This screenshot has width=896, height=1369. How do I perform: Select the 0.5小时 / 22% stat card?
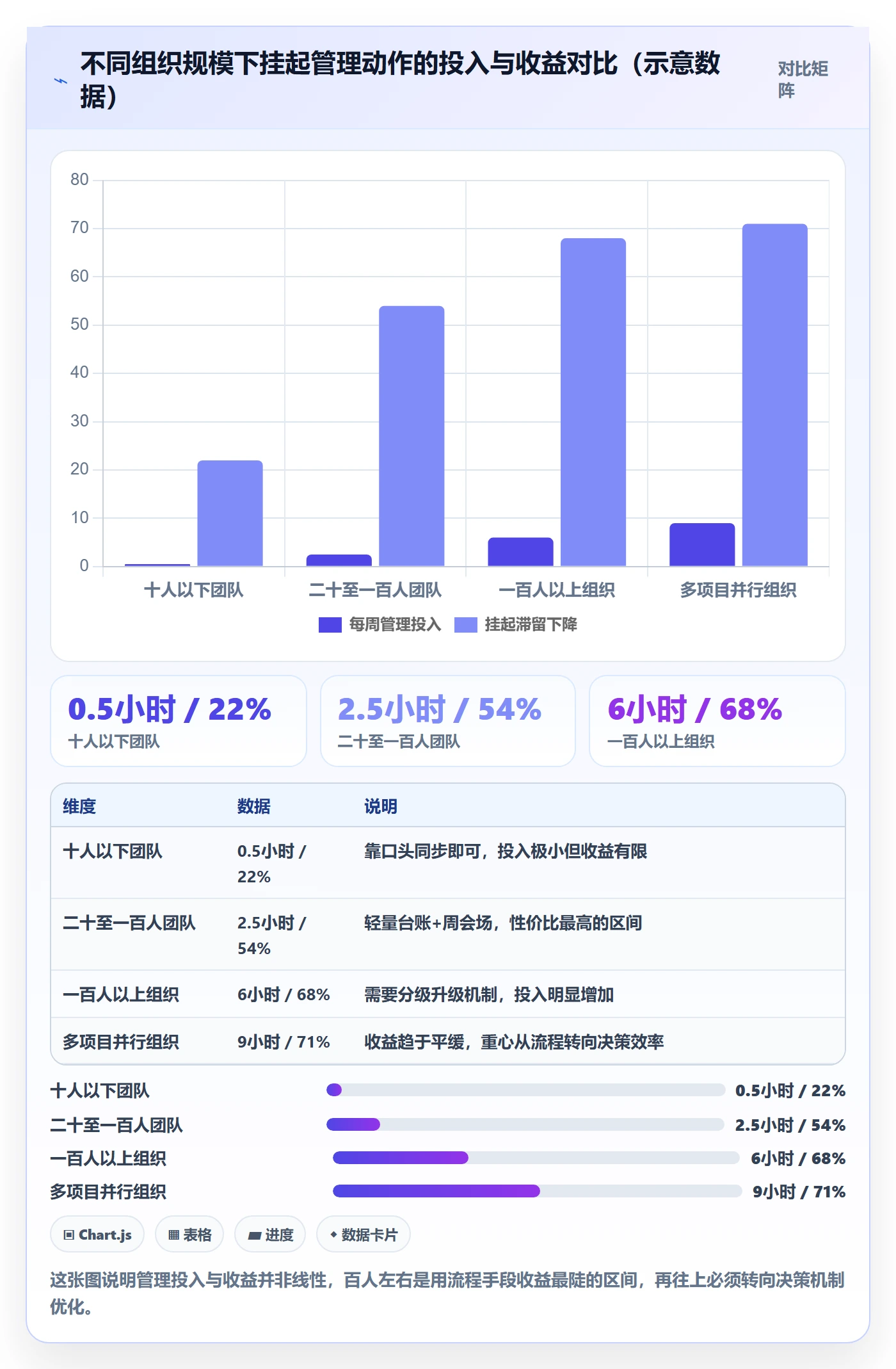[179, 721]
